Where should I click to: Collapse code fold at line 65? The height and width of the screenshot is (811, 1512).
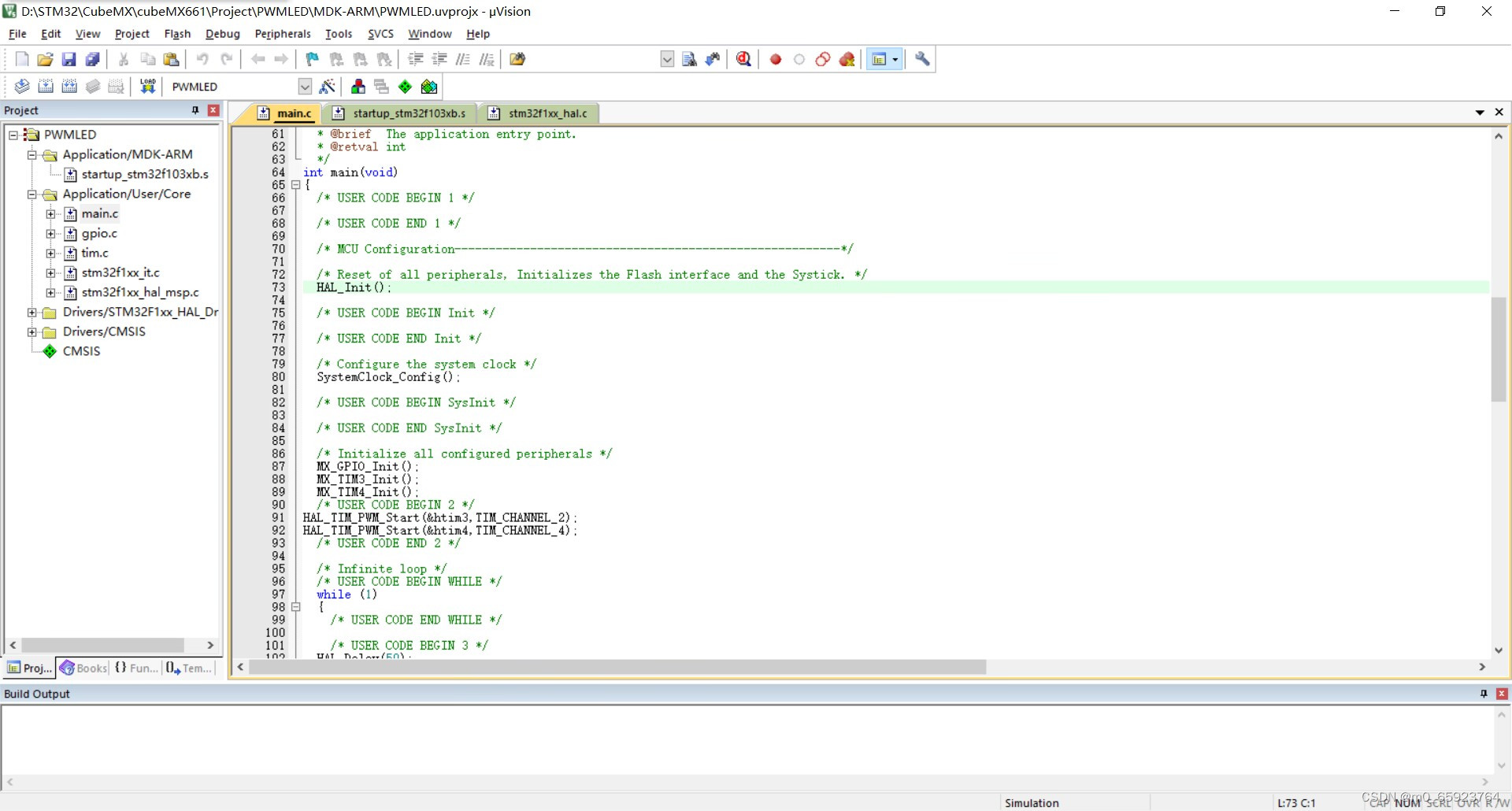[x=296, y=185]
